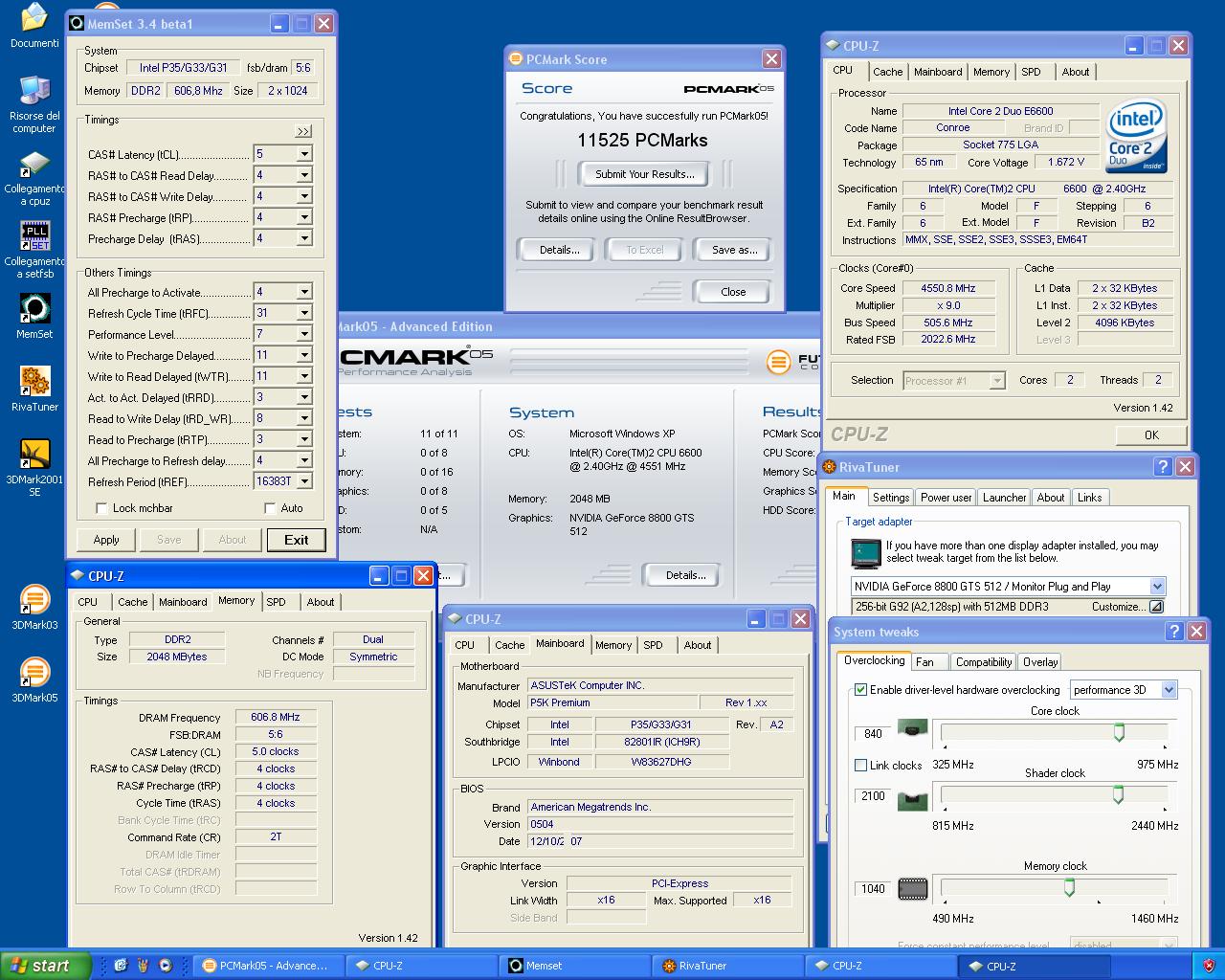Launch the MemSet desktop icon
Screen dimensions: 1225x980
(x=34, y=317)
